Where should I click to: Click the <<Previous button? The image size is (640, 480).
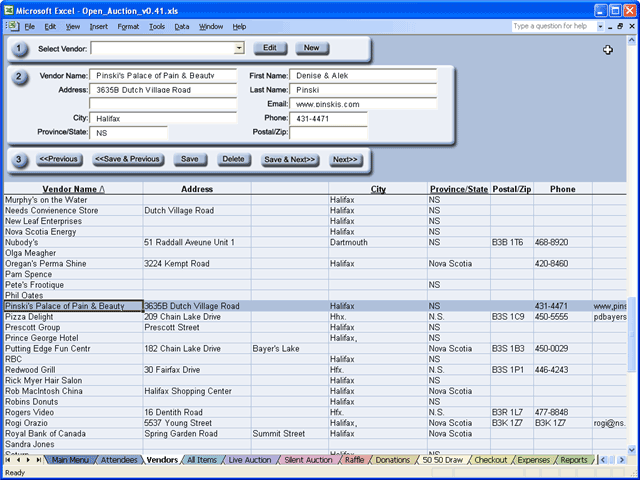(x=59, y=160)
